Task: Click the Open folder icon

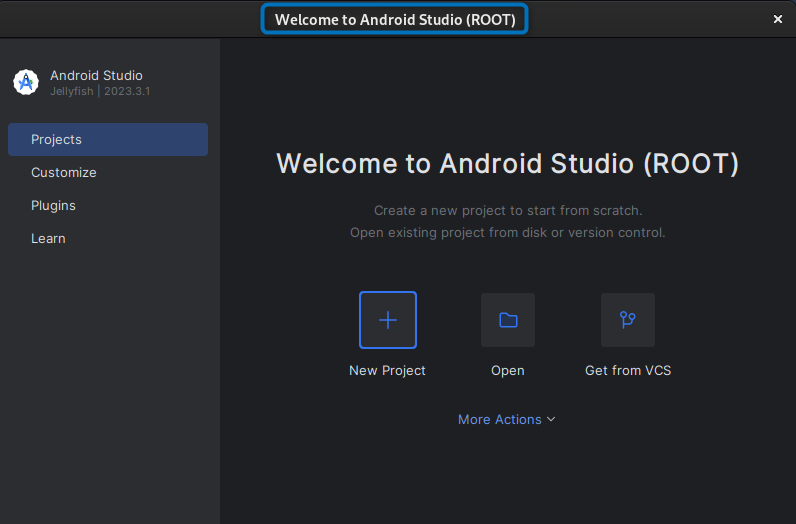Action: 508,320
